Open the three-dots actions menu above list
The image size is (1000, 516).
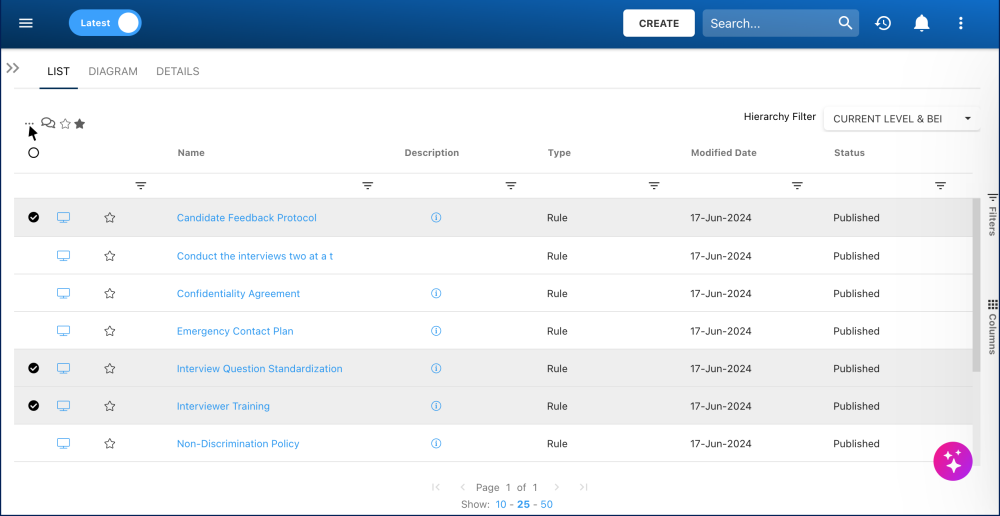point(29,123)
